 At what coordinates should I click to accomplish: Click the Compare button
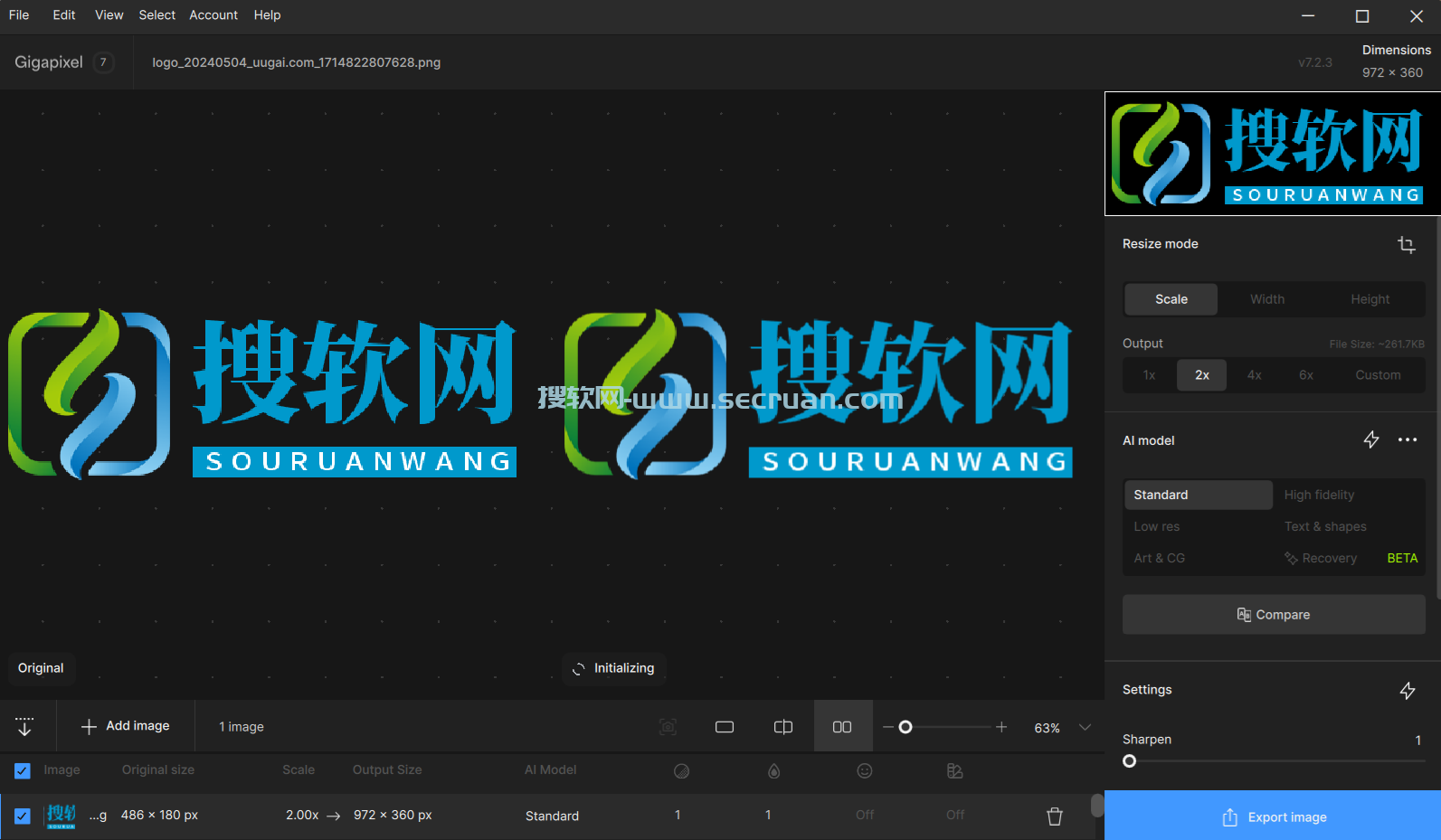[1274, 615]
